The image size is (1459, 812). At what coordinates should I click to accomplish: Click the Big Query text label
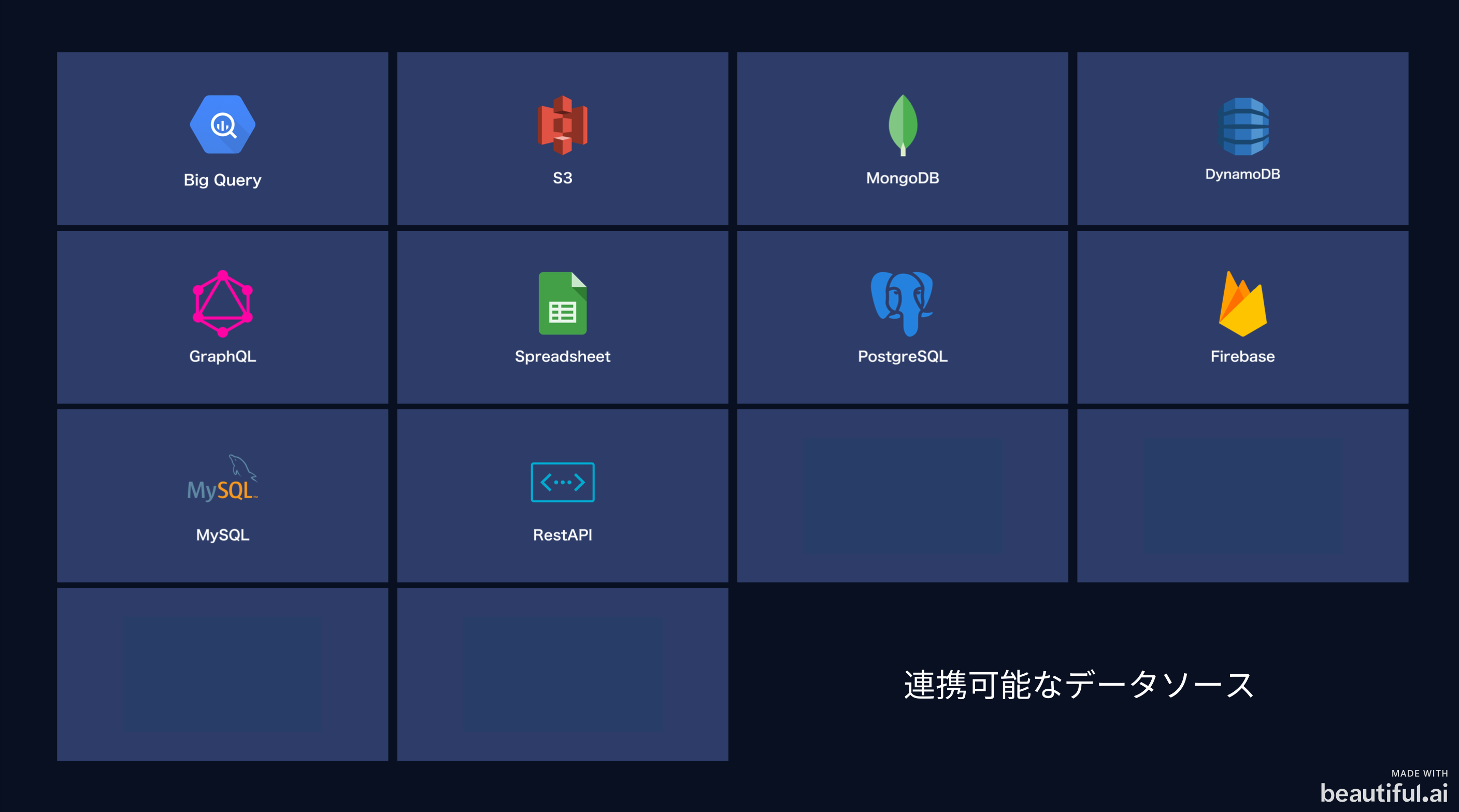pyautogui.click(x=222, y=180)
